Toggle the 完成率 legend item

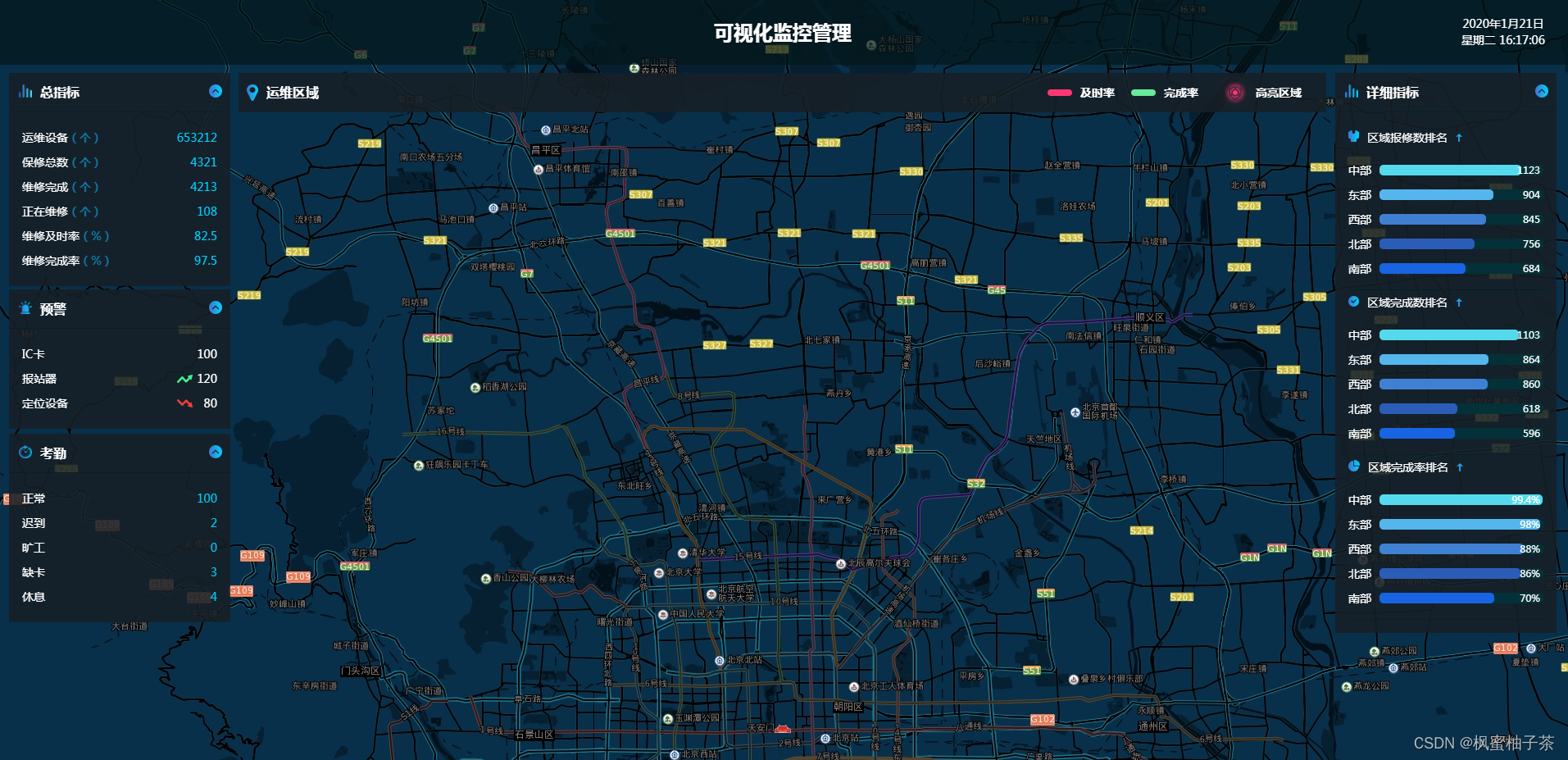click(x=1165, y=93)
